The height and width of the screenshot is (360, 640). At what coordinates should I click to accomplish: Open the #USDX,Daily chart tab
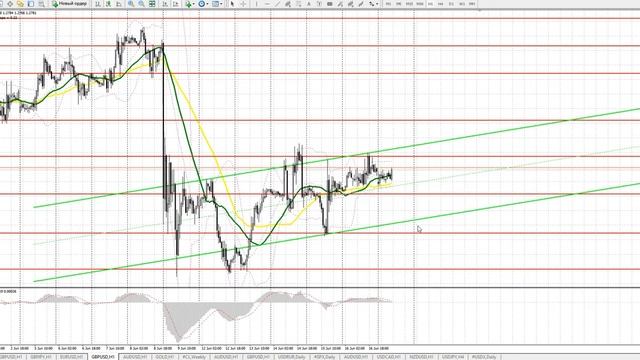[484, 357]
